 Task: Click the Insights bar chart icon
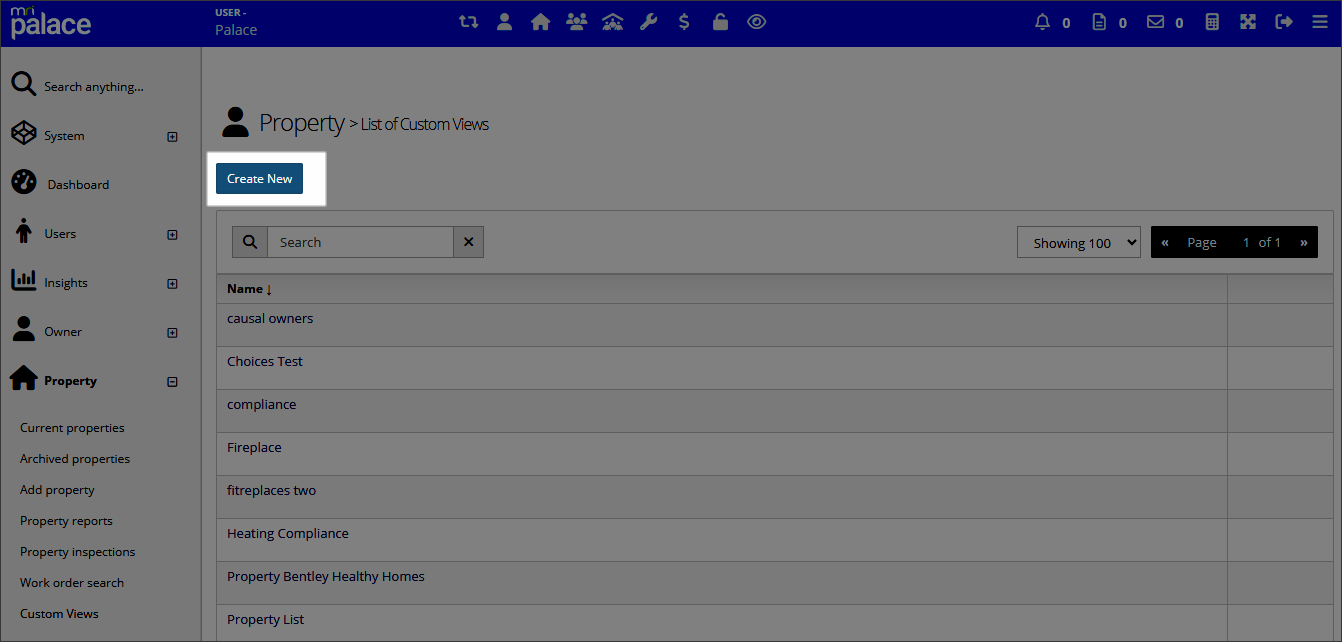pos(24,281)
